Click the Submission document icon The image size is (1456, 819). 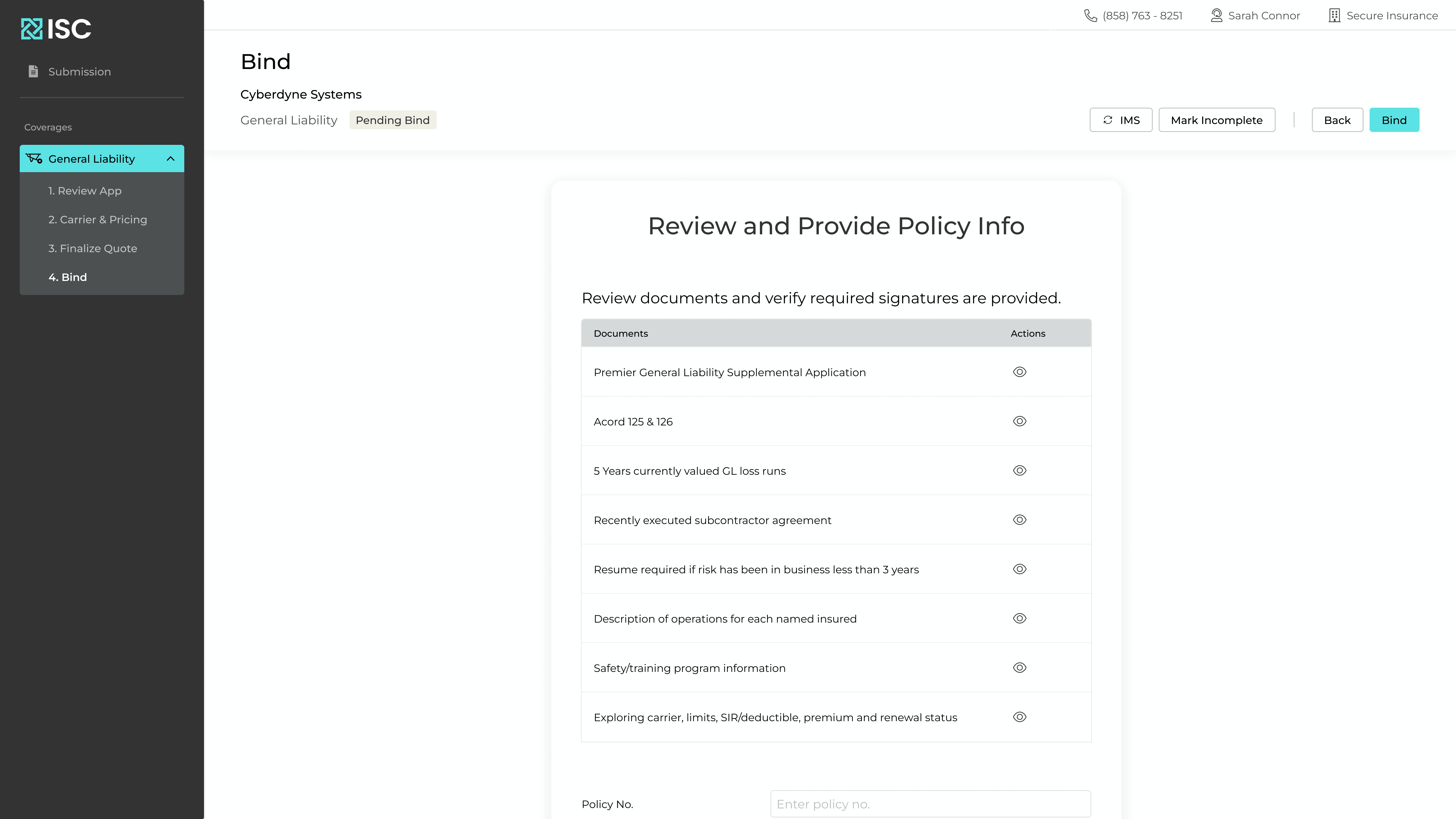[33, 71]
